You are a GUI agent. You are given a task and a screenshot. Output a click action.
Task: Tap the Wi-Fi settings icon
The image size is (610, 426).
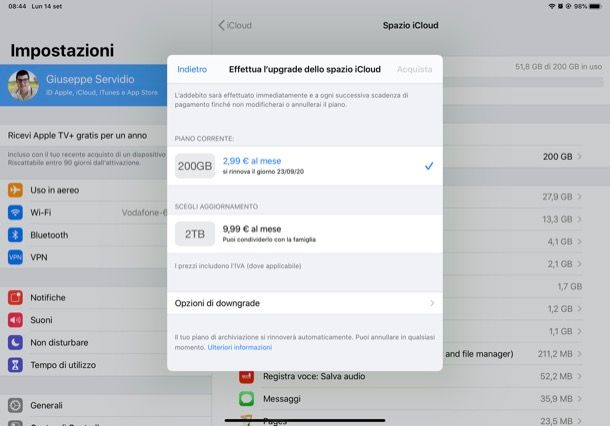15,212
